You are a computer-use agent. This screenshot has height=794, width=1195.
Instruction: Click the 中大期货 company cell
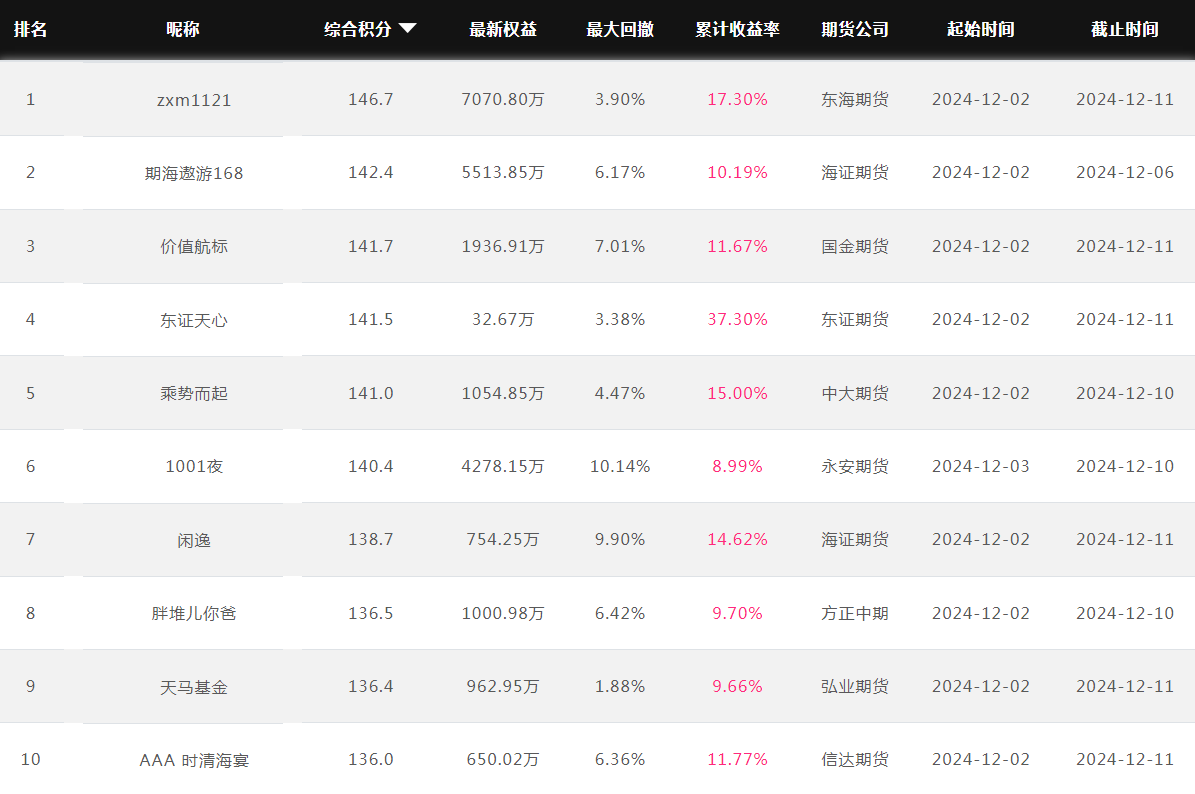pos(854,393)
